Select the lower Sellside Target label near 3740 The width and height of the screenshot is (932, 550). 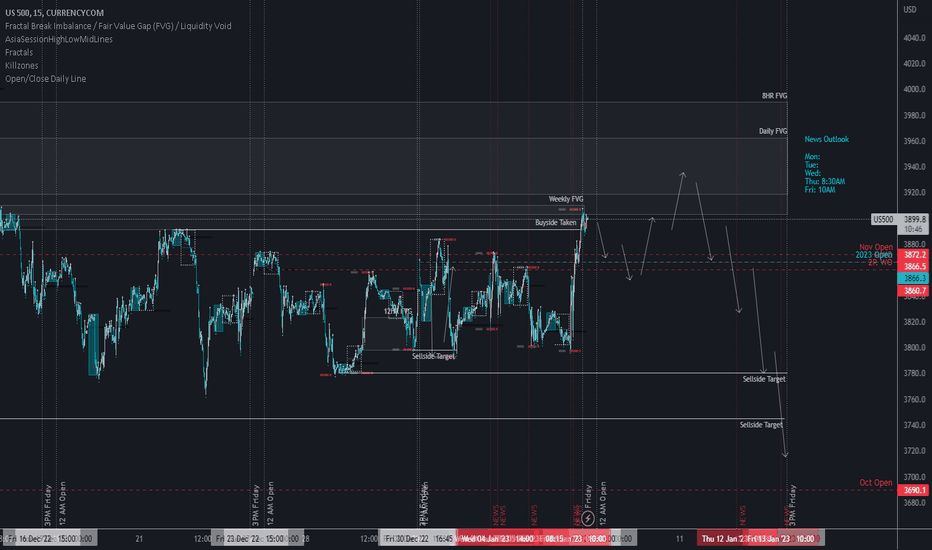[x=761, y=425]
